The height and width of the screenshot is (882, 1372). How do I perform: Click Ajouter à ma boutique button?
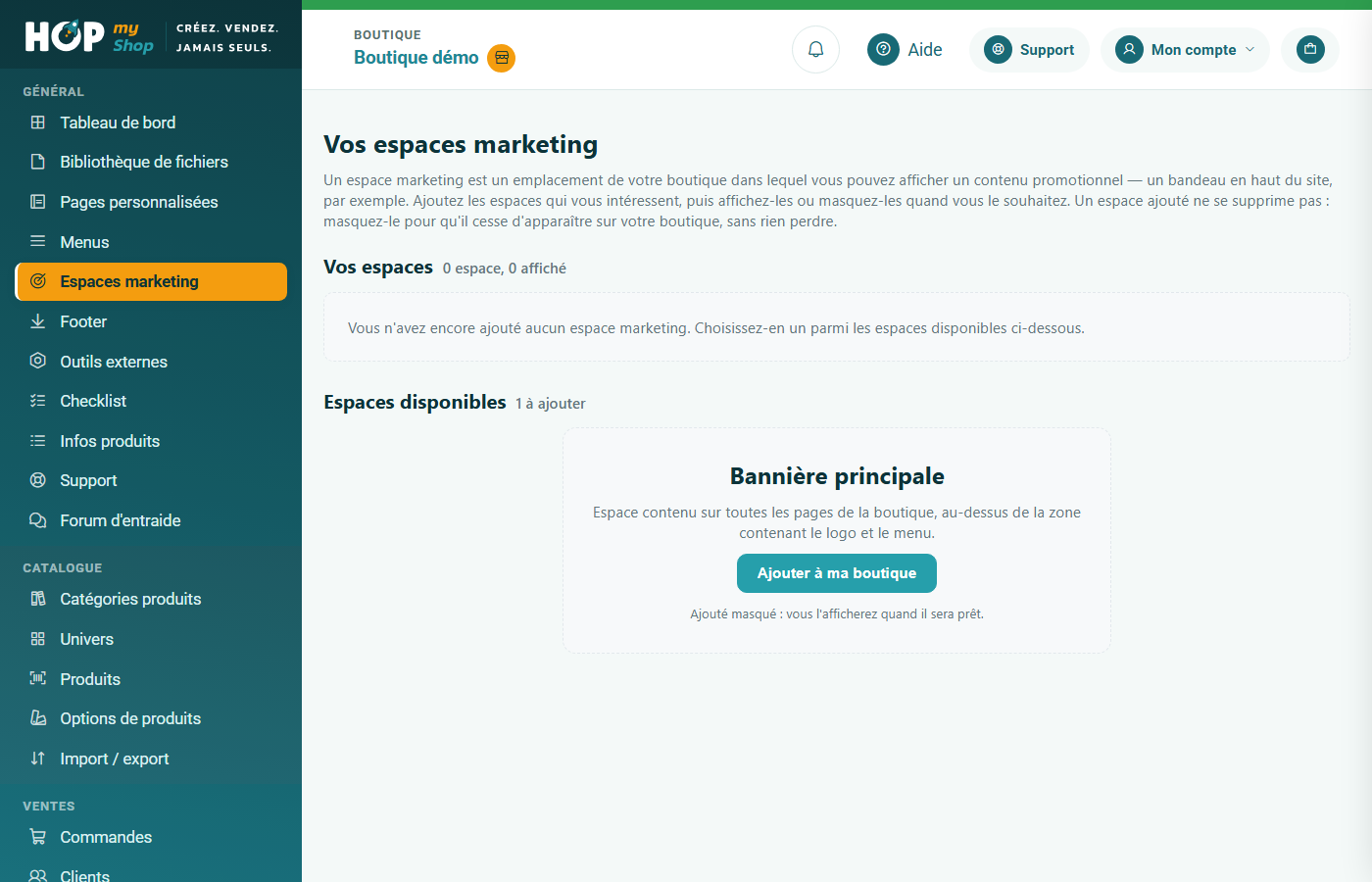(837, 573)
